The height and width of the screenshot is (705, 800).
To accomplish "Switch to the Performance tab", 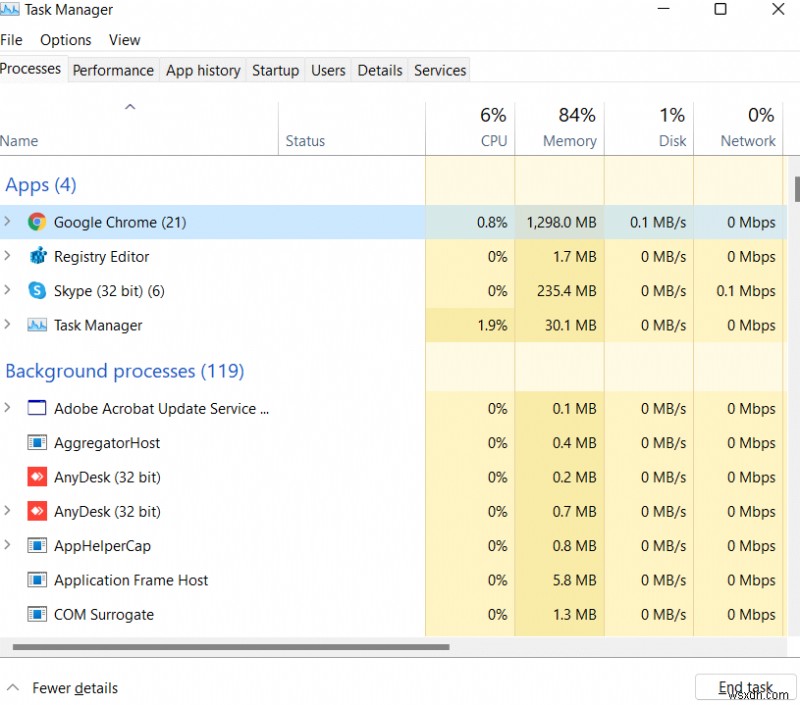I will pos(113,70).
